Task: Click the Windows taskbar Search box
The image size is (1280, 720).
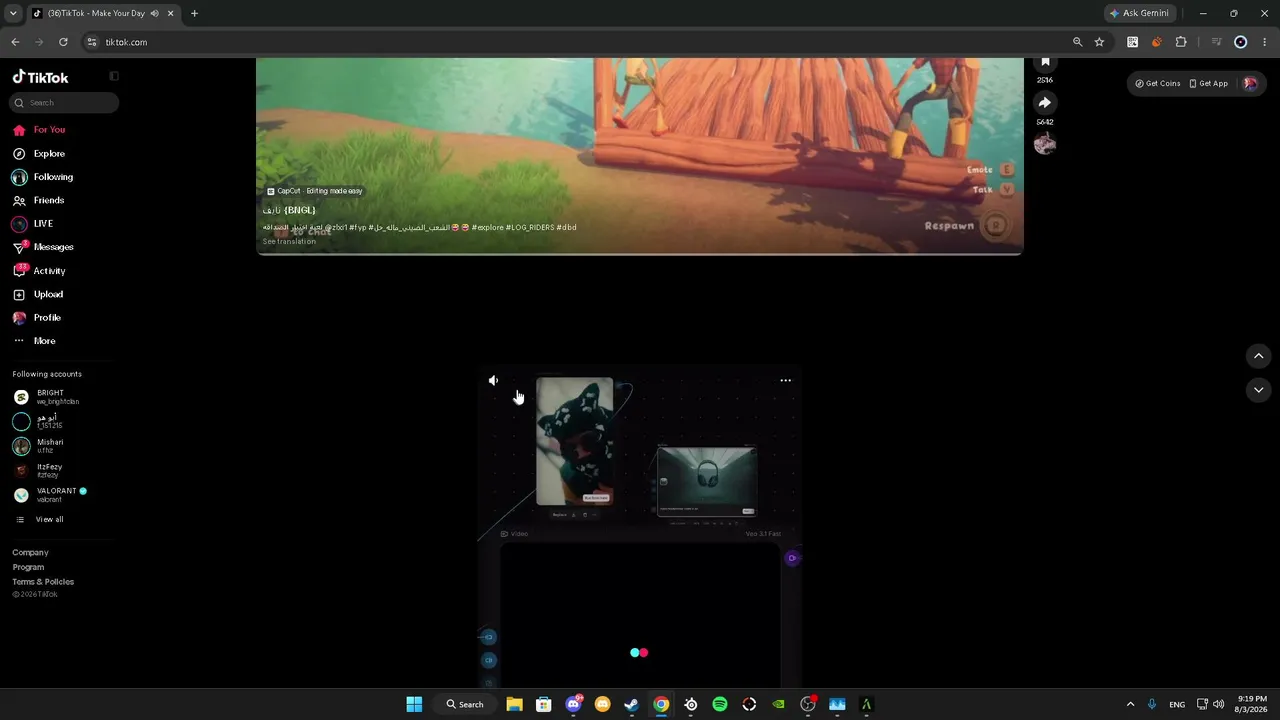Action: [x=465, y=704]
